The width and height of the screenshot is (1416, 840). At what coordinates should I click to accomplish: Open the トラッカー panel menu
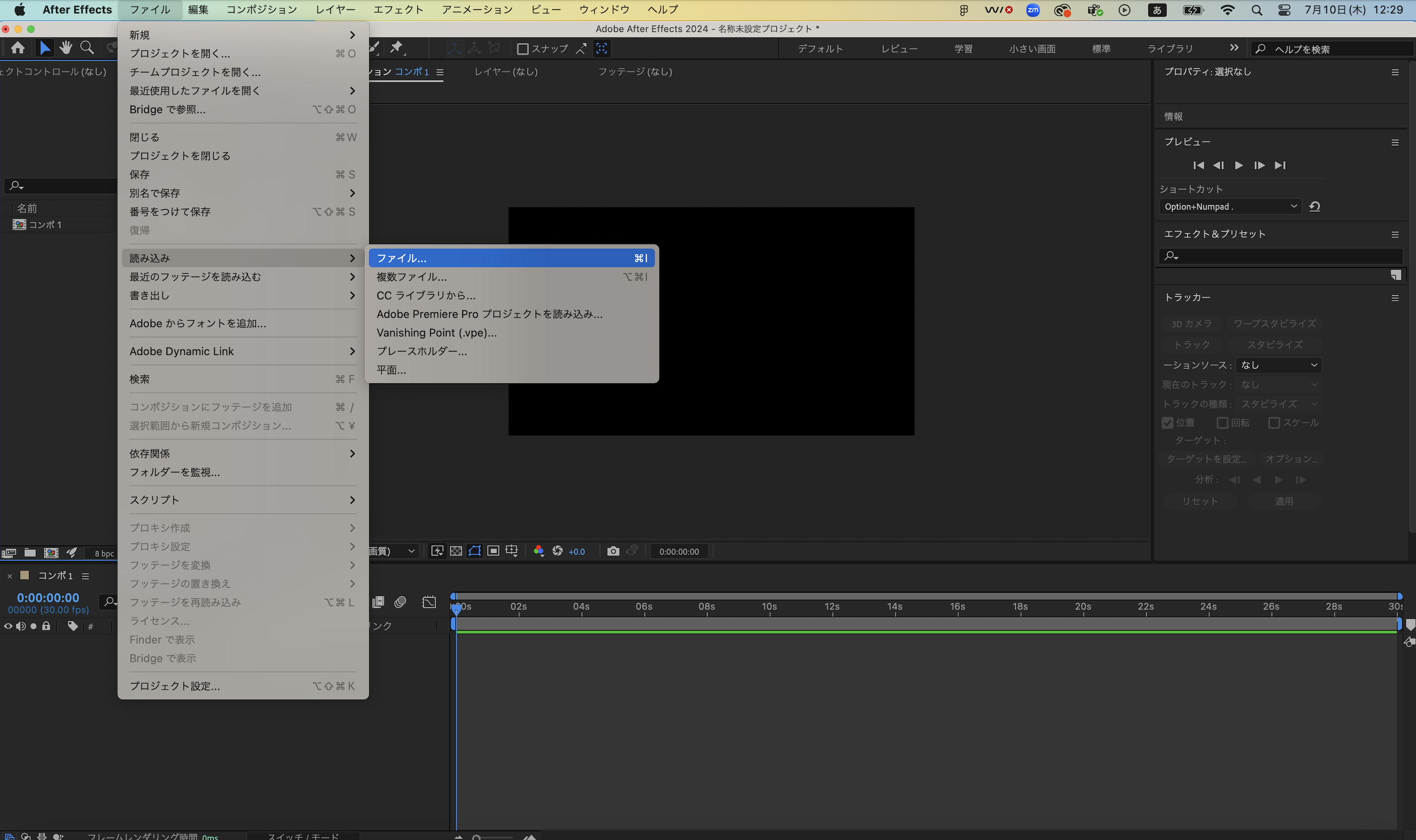click(x=1395, y=298)
